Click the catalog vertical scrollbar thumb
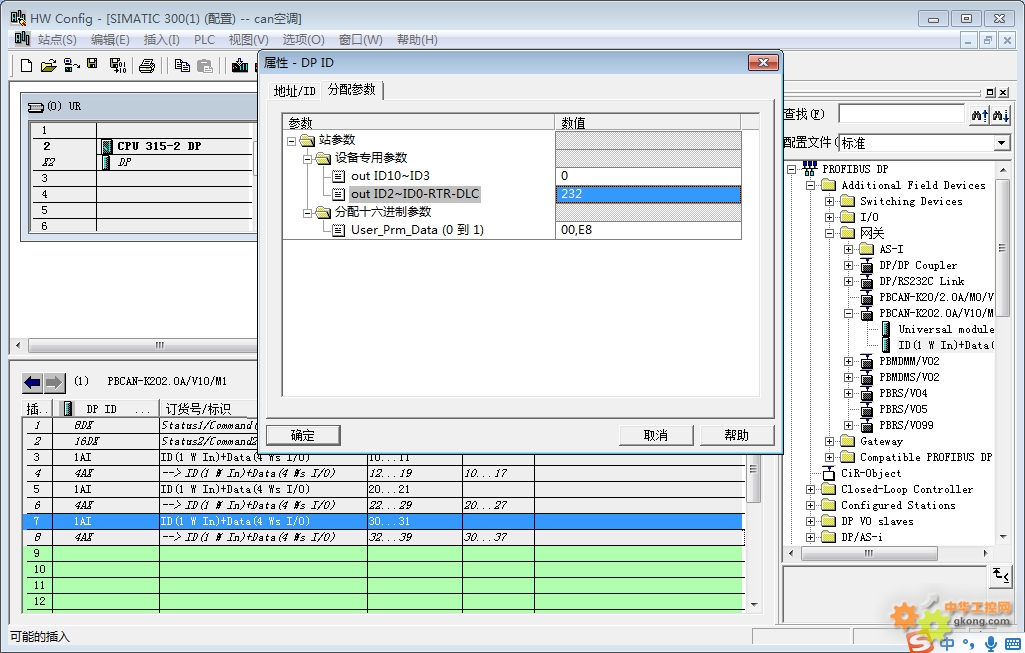This screenshot has width=1025, height=653. (x=1001, y=248)
